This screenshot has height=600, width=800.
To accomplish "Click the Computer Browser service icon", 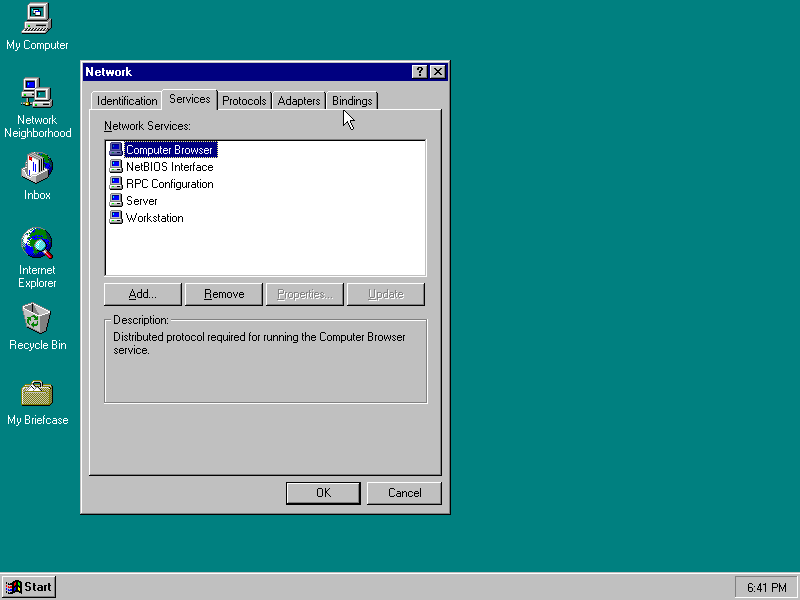I will click(116, 149).
